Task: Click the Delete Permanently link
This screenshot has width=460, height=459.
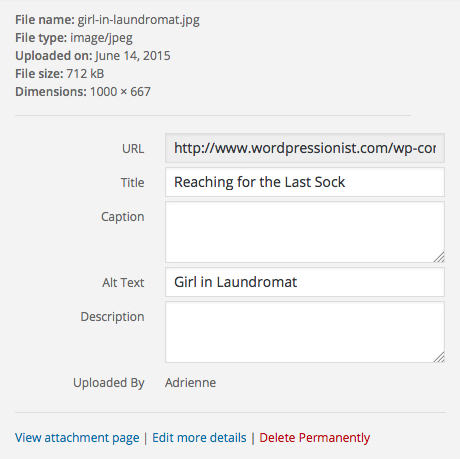Action: tap(315, 438)
